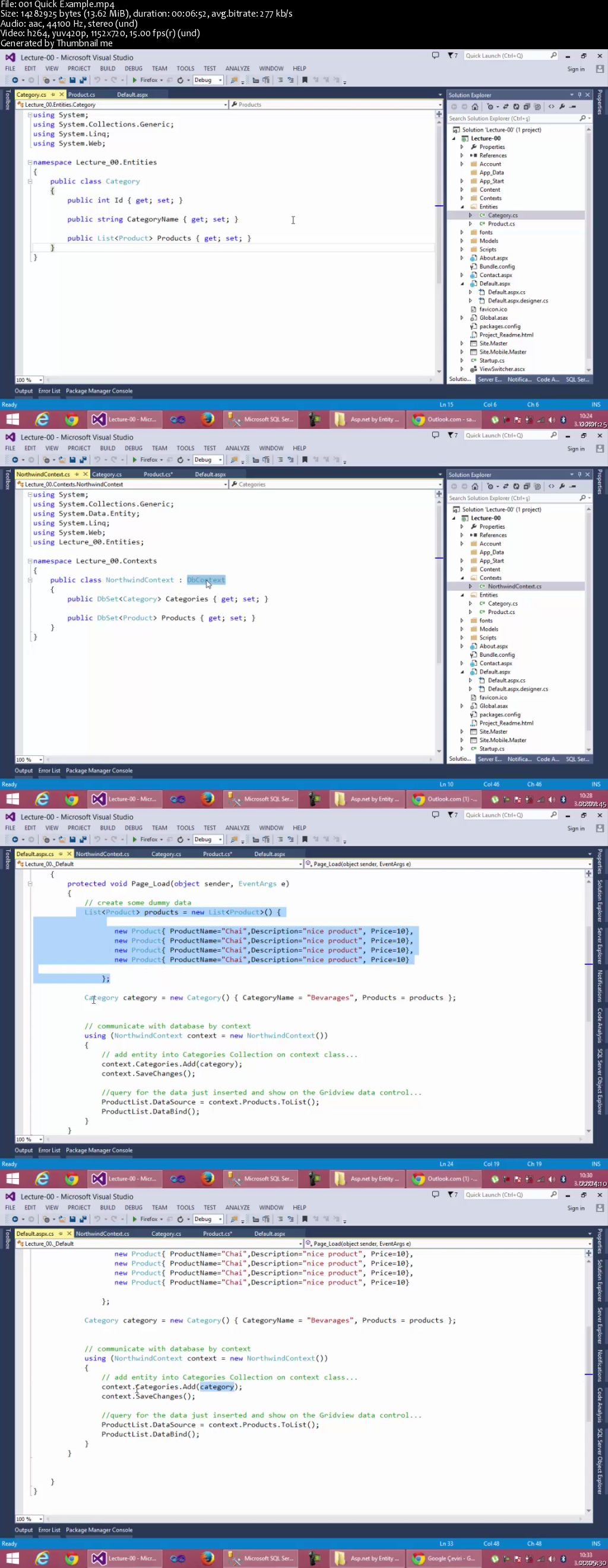608x1568 pixels.
Task: Collapse Contexts folder in 10:28 Solution Explorer
Action: pos(461,578)
